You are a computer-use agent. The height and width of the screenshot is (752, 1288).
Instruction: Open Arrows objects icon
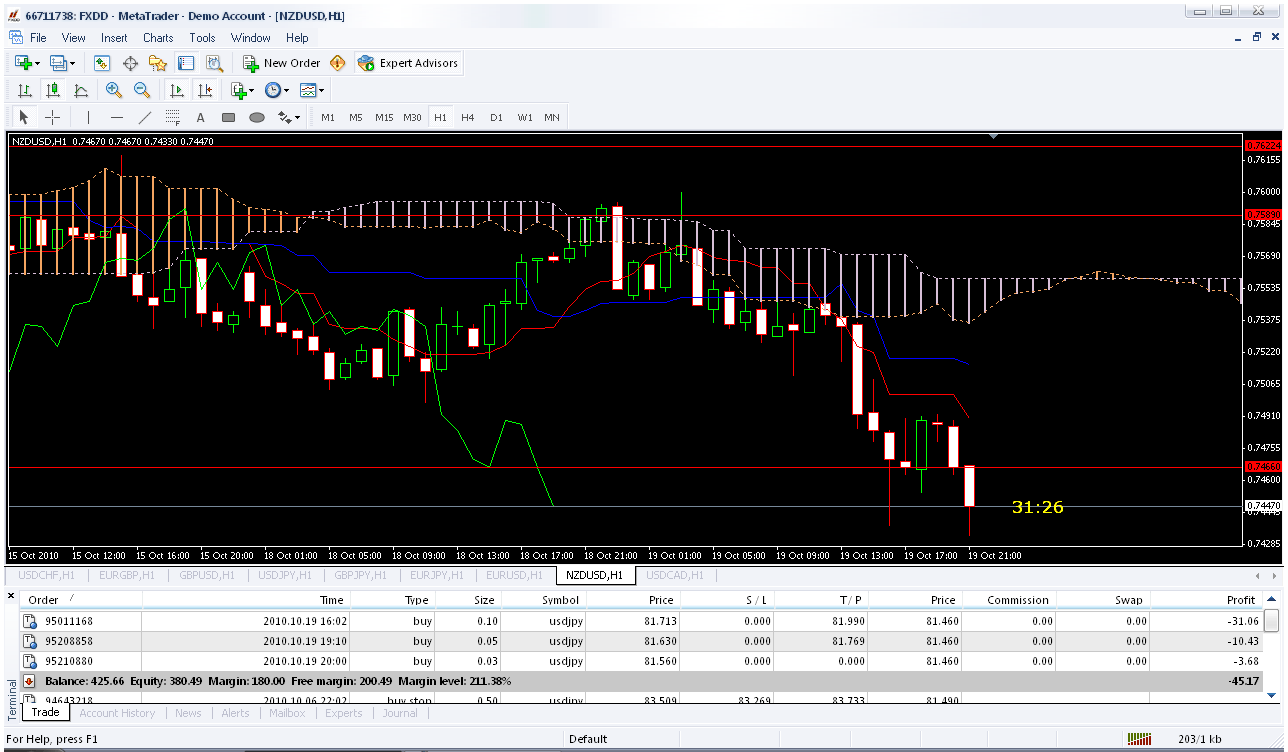click(284, 117)
